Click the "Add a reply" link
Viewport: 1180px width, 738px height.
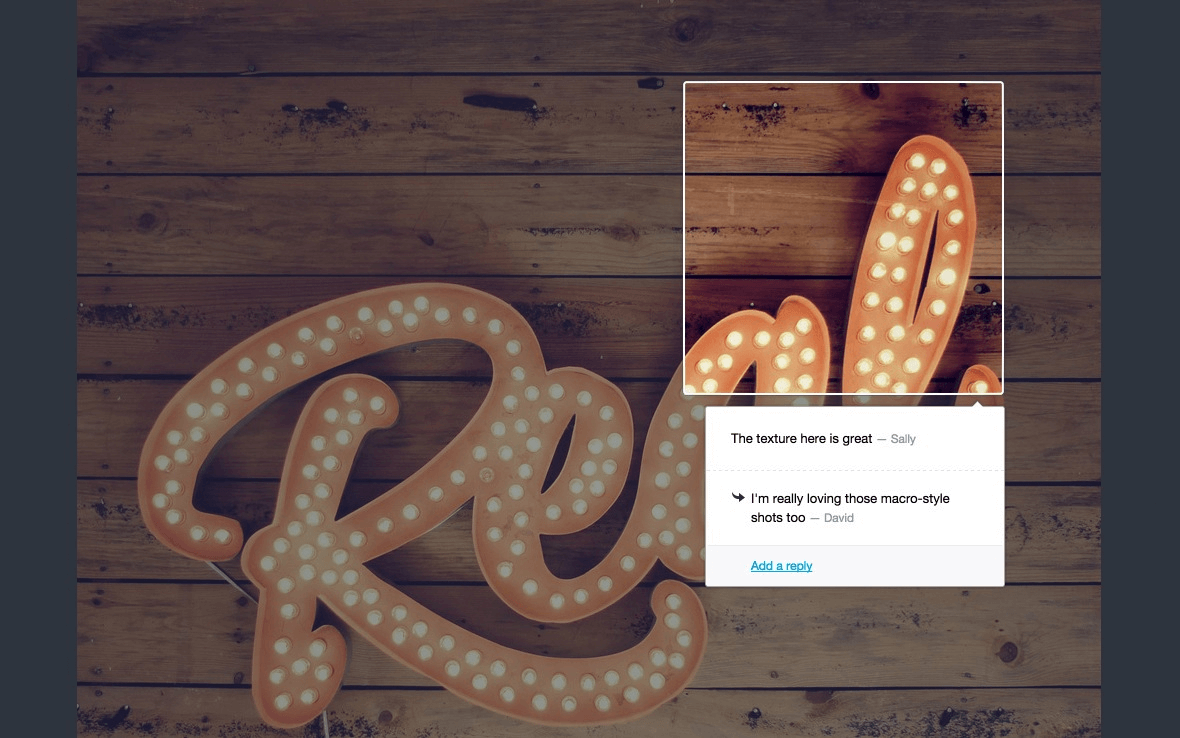(781, 566)
